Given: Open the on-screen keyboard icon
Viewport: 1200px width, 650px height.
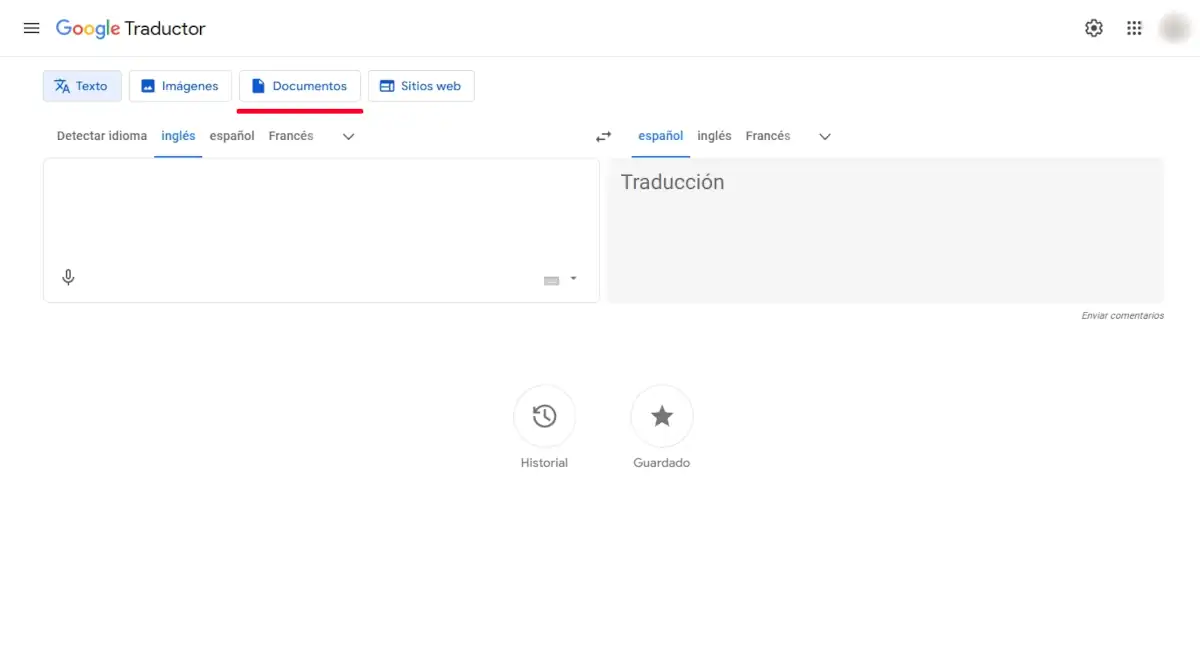Looking at the screenshot, I should [553, 279].
